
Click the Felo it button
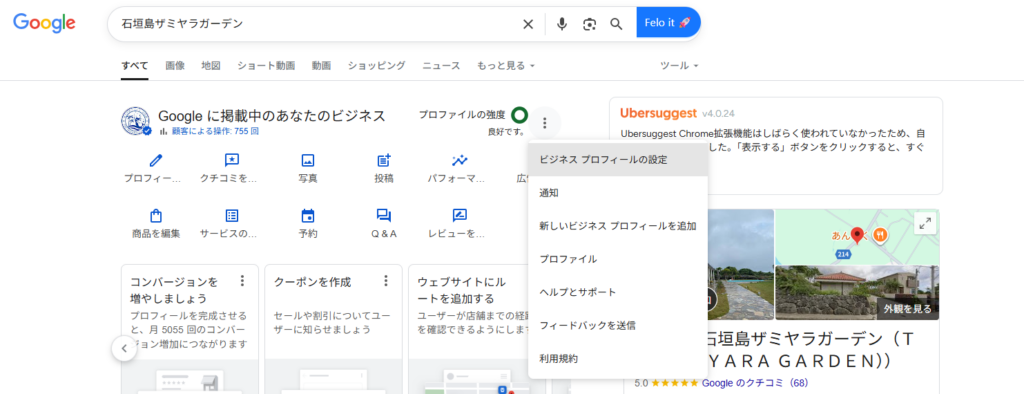[x=668, y=23]
